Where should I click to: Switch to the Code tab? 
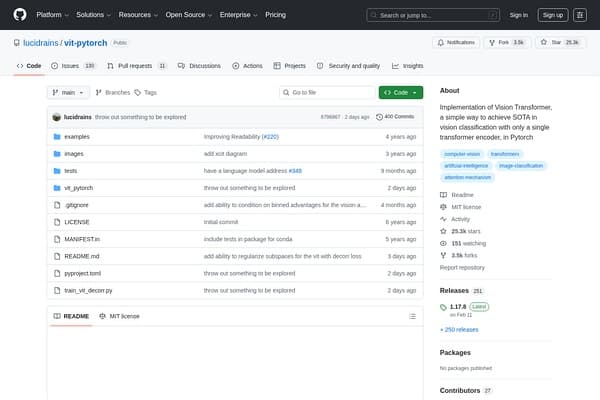(x=29, y=66)
